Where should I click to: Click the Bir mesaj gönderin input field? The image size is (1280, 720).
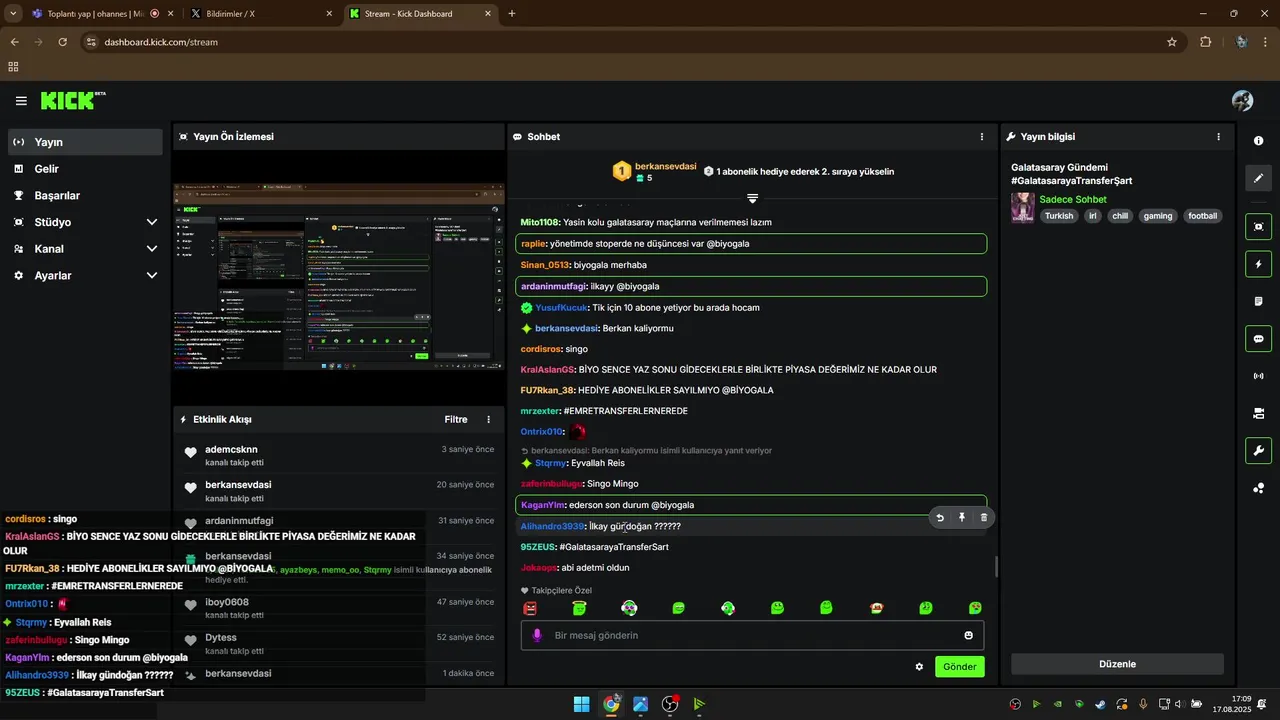(752, 636)
